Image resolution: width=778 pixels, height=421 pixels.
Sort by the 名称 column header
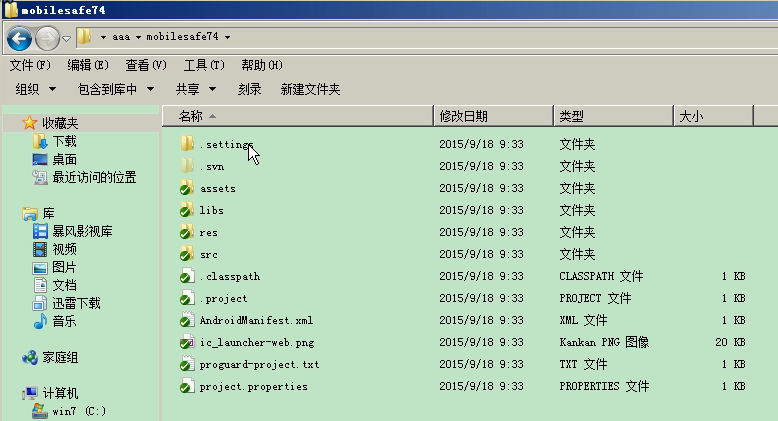298,116
